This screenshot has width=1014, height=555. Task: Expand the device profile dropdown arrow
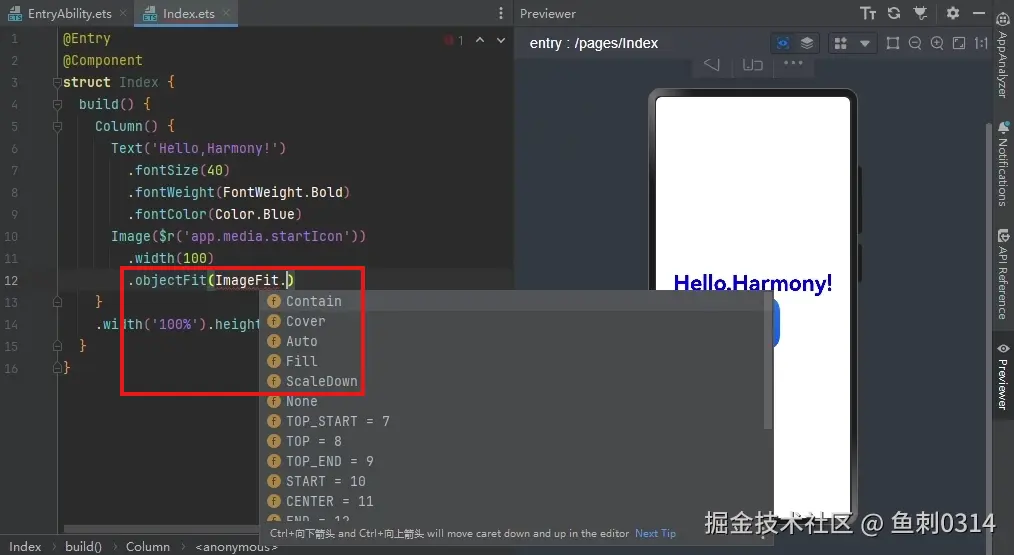[x=865, y=43]
